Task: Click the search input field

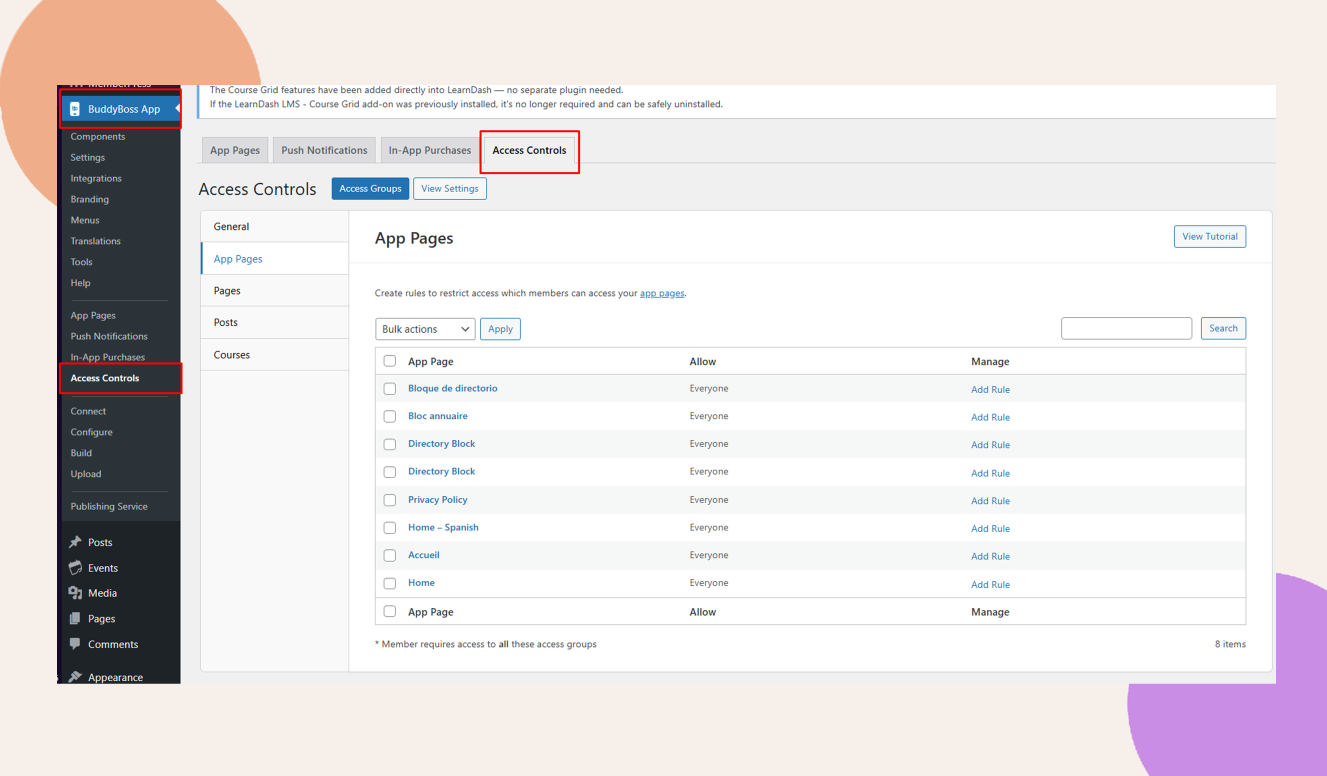Action: tap(1126, 328)
